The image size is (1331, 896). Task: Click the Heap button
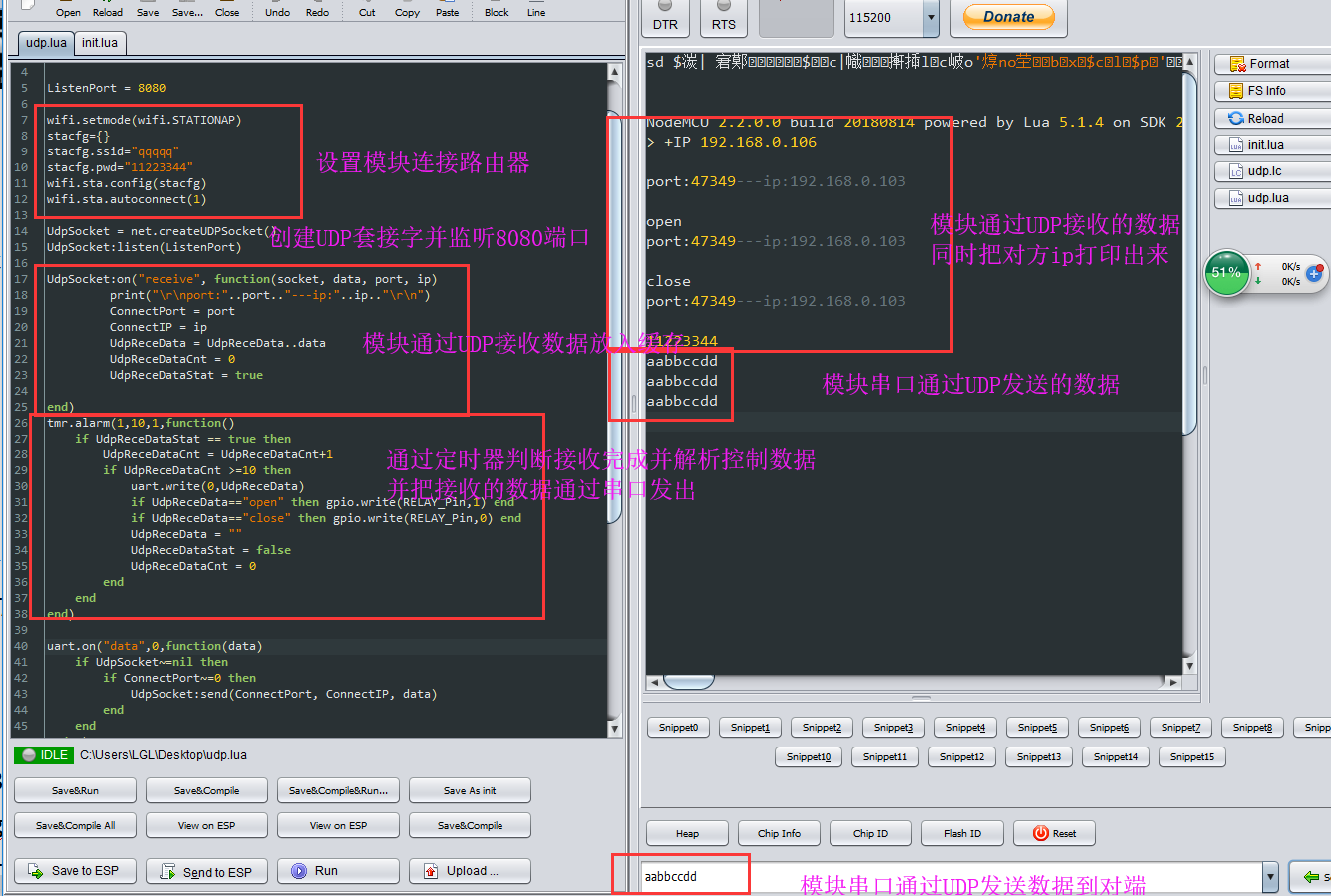[687, 833]
